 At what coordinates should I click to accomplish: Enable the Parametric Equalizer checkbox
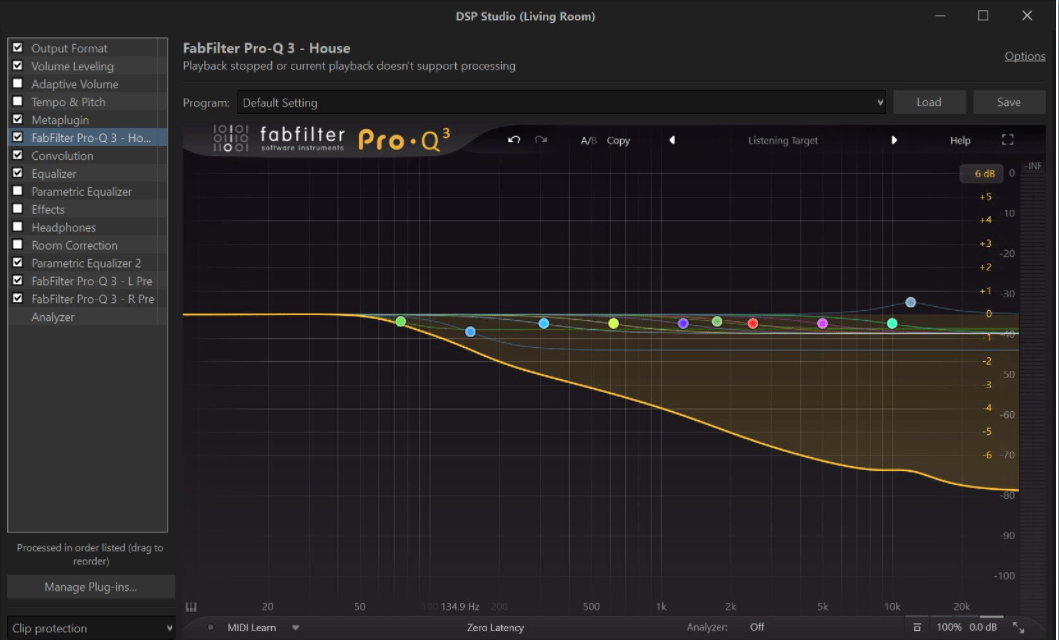click(x=18, y=191)
